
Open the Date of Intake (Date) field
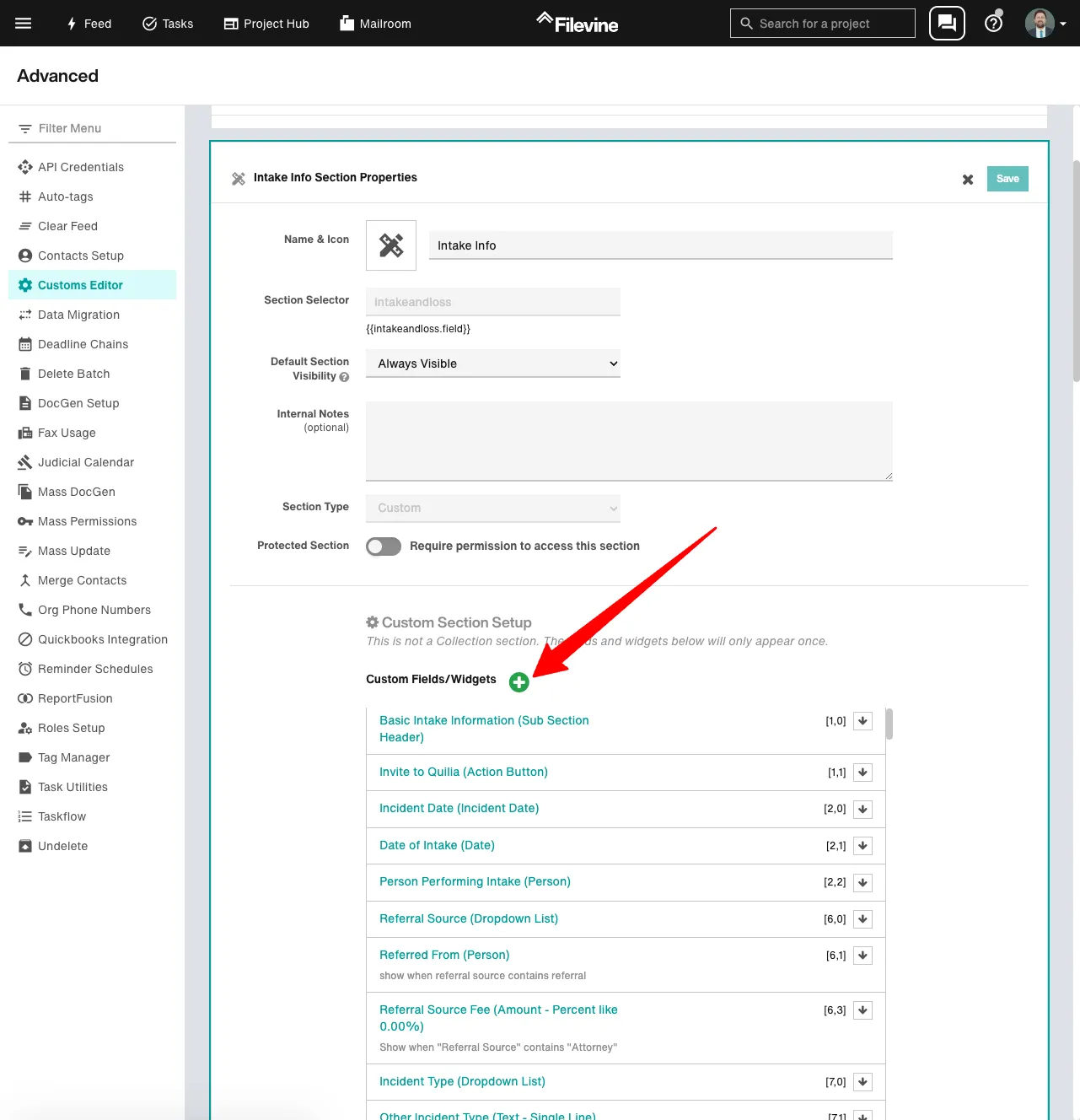(x=437, y=845)
